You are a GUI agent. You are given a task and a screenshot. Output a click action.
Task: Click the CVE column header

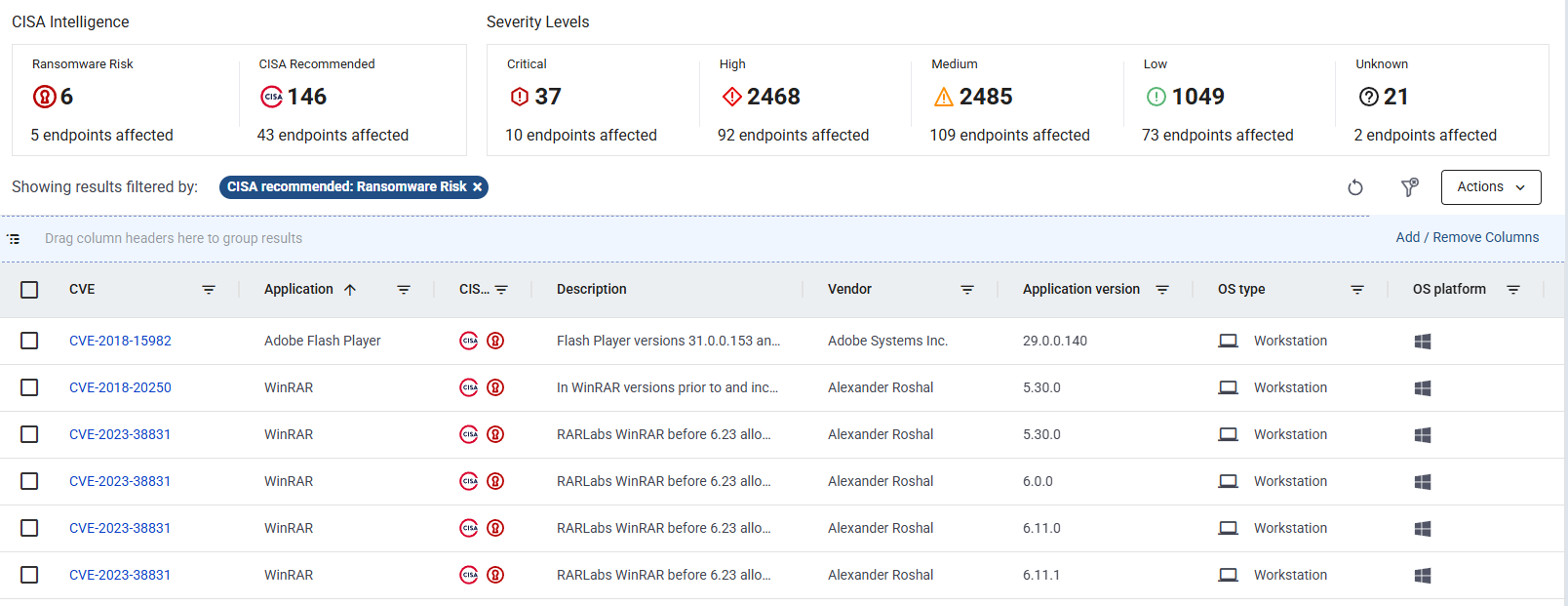[x=82, y=289]
